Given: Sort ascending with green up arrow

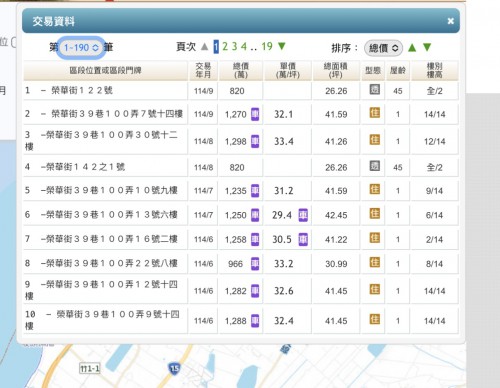Looking at the screenshot, I should pyautogui.click(x=412, y=48).
